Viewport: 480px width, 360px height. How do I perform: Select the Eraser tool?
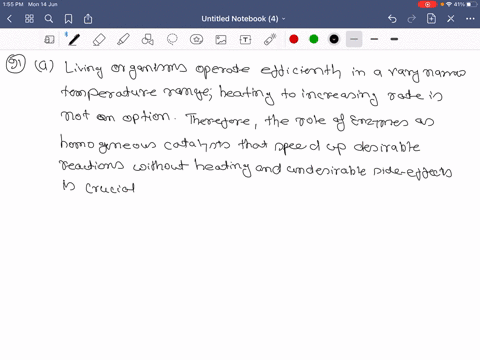[99, 40]
